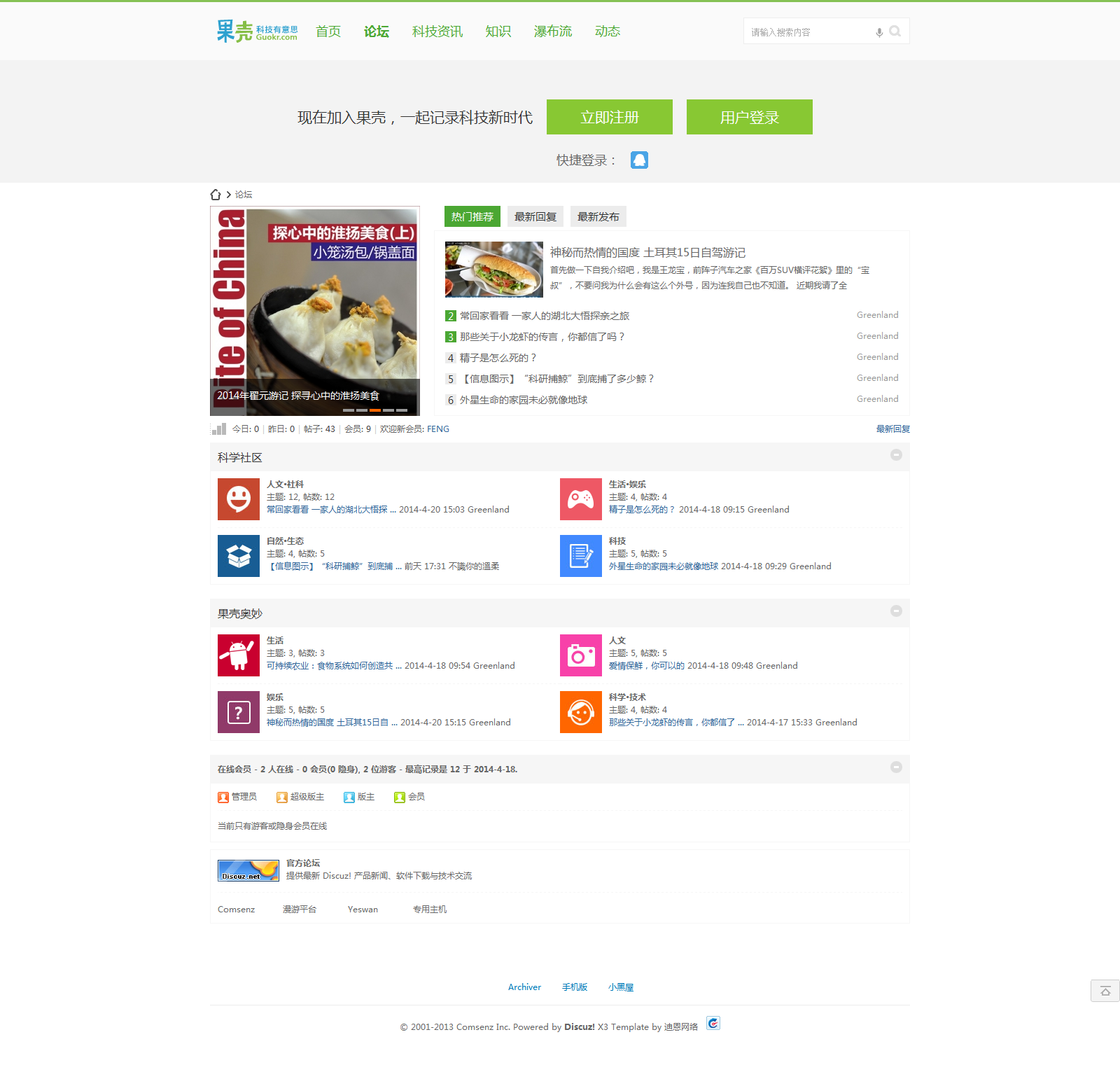1120x1072 pixels.
Task: Click the 最新回复 link beside the stats
Action: coord(893,429)
